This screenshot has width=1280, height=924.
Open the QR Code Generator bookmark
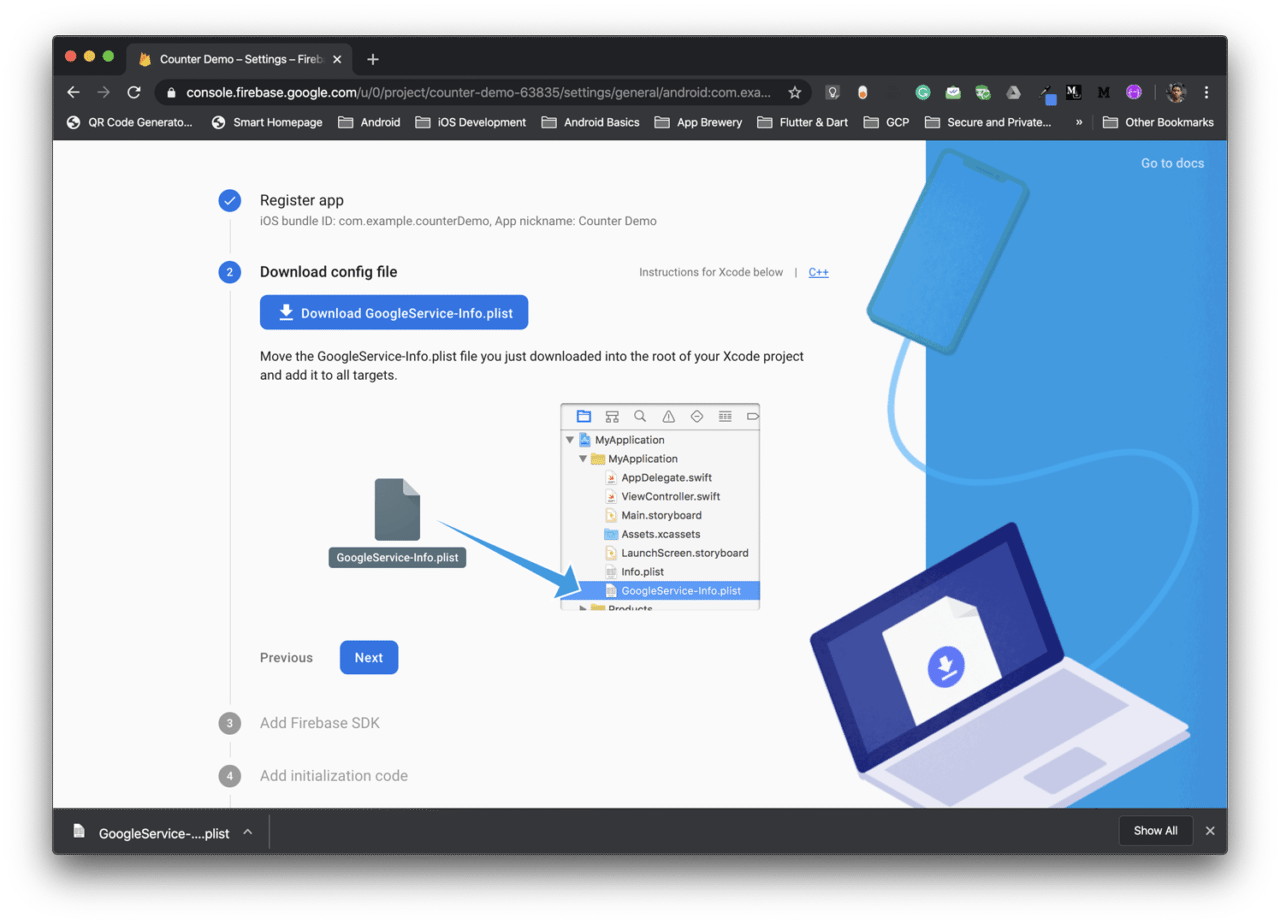tap(129, 122)
